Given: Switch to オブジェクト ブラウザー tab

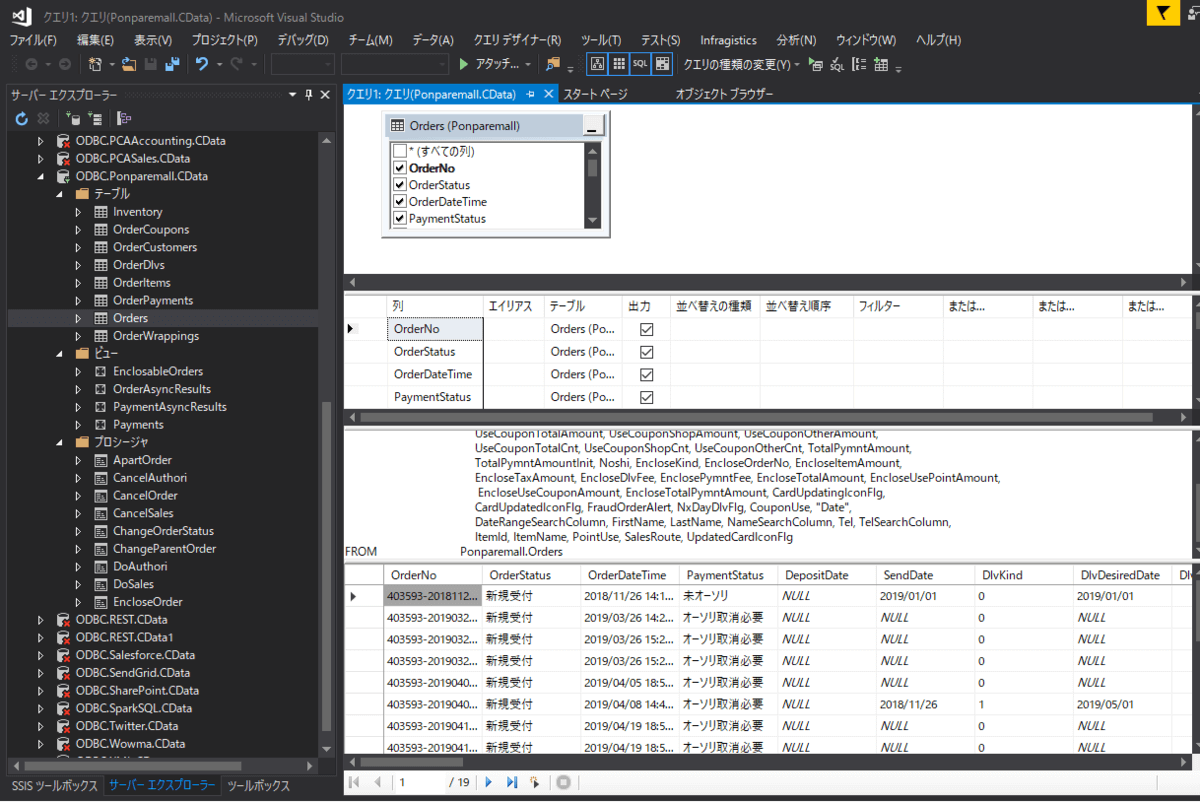Looking at the screenshot, I should pos(724,94).
